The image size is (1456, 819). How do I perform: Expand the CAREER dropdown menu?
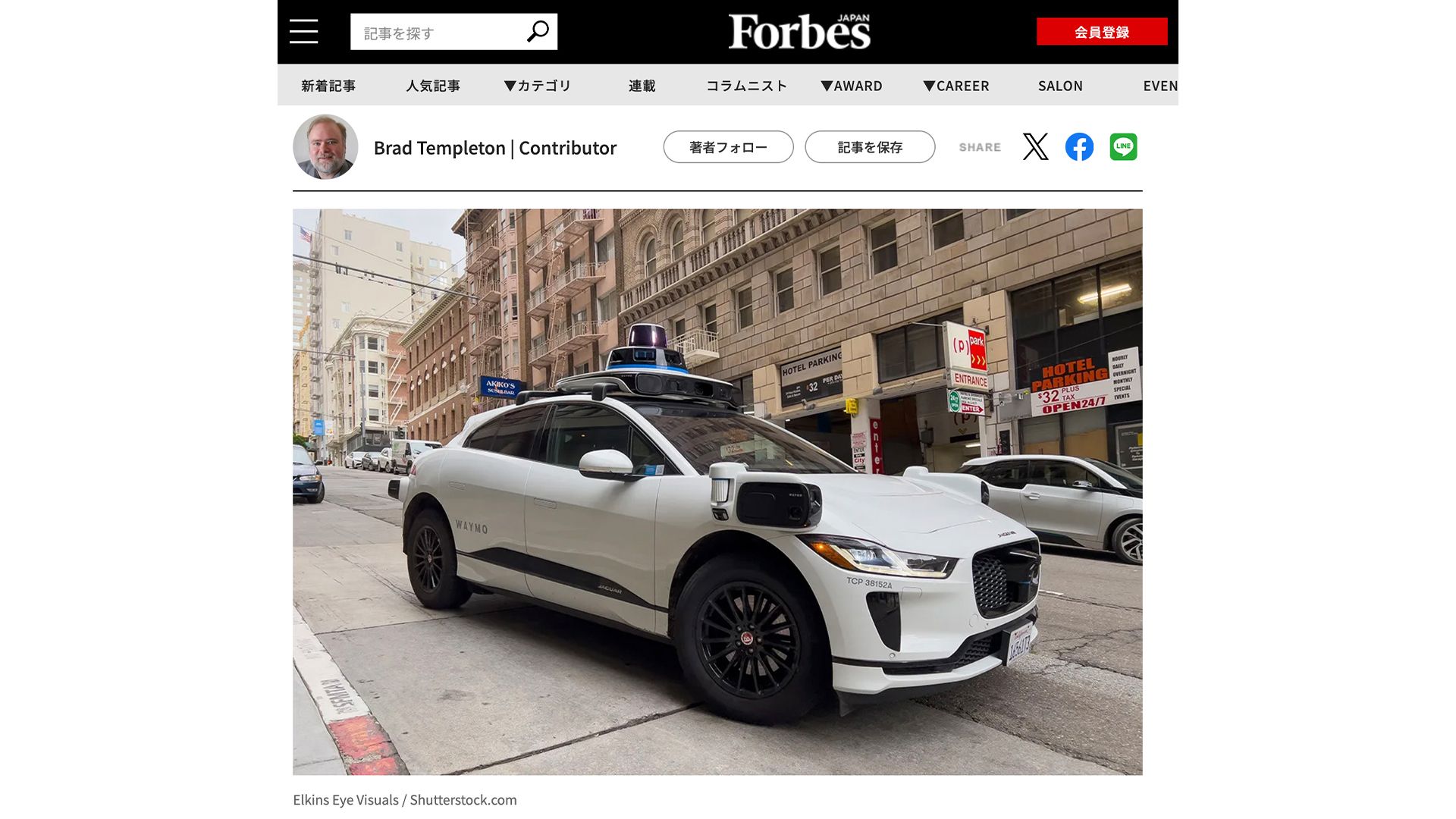pyautogui.click(x=956, y=86)
